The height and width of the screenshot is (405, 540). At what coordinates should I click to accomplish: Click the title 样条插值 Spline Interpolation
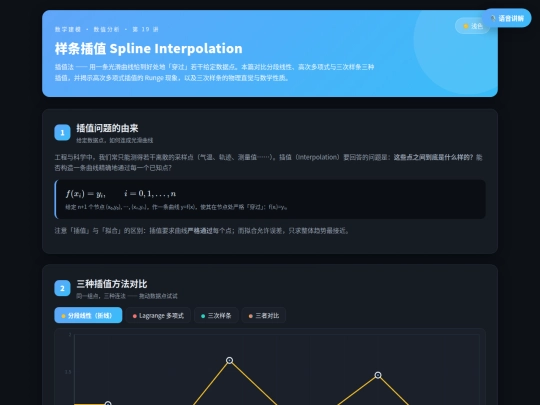[x=148, y=49]
